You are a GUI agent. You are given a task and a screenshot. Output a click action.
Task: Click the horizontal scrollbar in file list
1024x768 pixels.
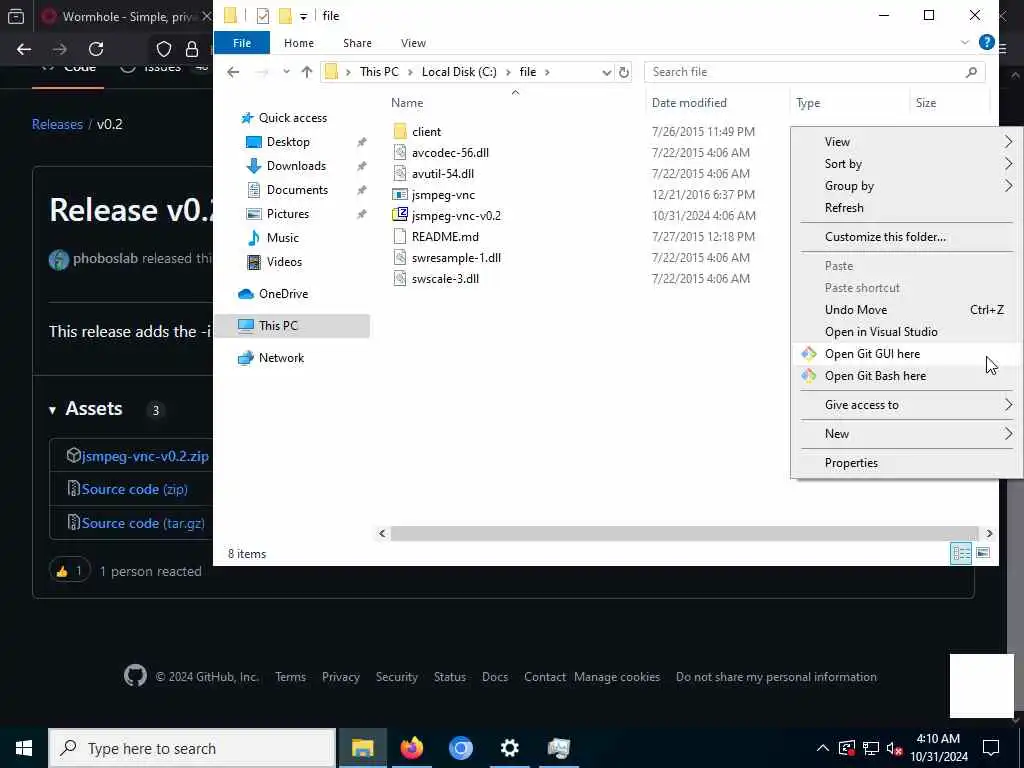684,534
